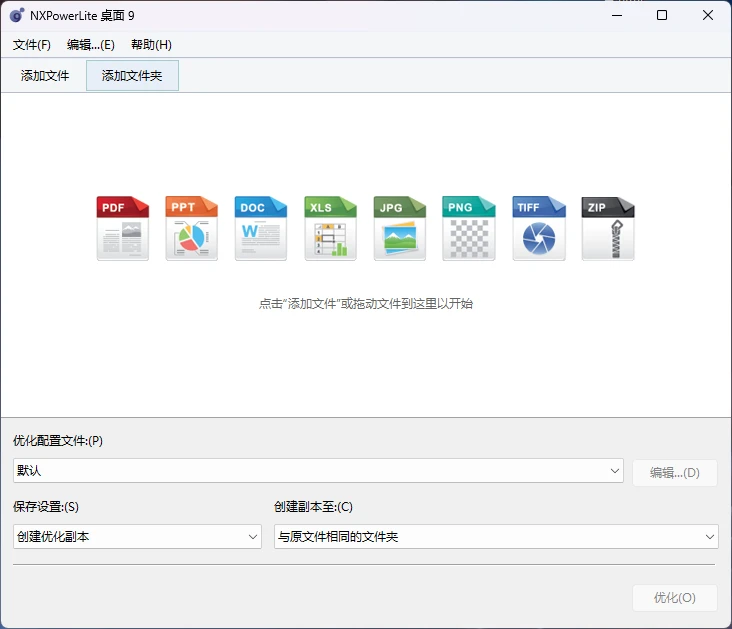Expand the 优化配置文件 dropdown showing 默认
The width and height of the screenshot is (732, 629).
click(318, 471)
